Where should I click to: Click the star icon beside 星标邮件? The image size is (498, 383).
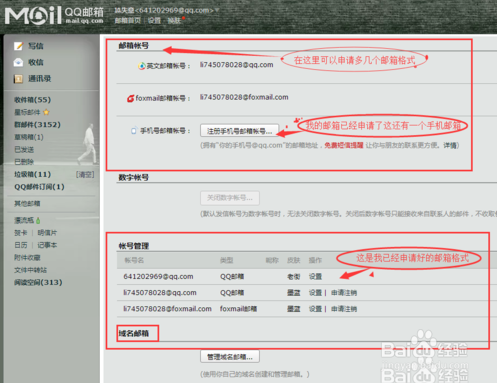click(46, 112)
